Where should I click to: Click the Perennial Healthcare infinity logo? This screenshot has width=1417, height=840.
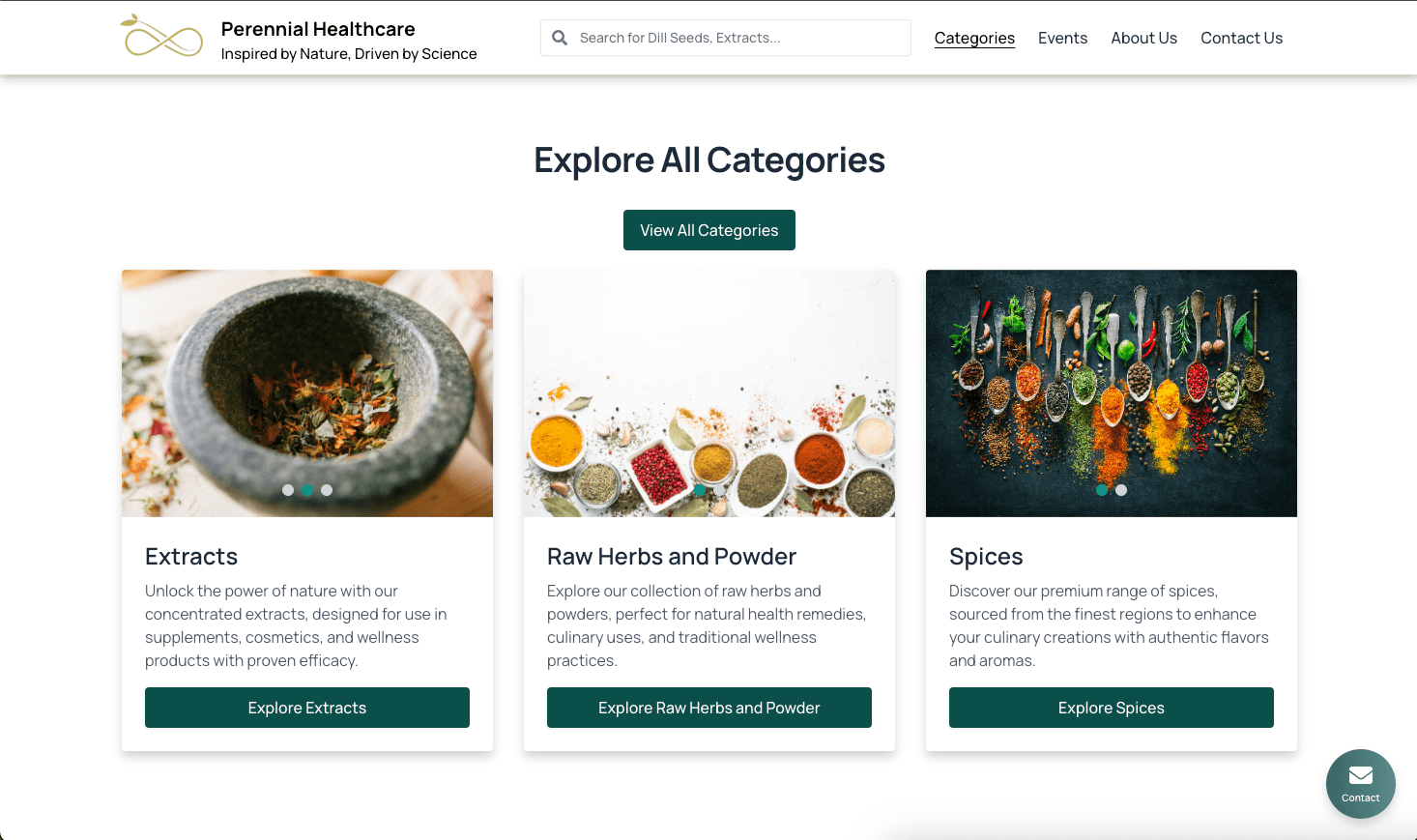coord(161,37)
